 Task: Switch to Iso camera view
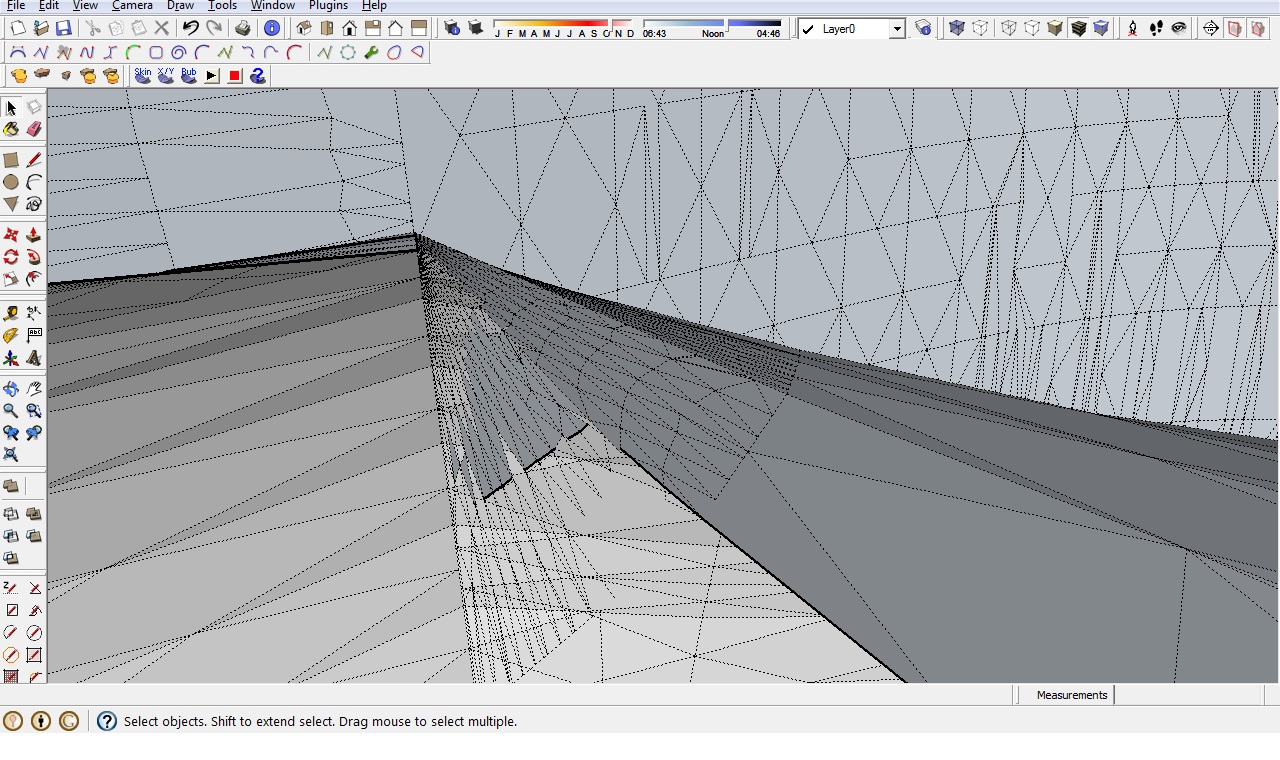click(x=304, y=28)
